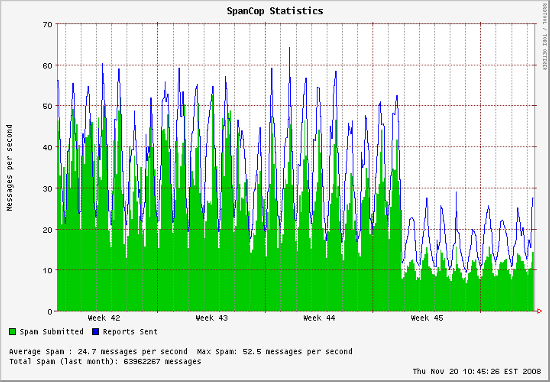Image resolution: width=550 pixels, height=382 pixels.
Task: Click the Thu Nov 20 timestamp
Action: [x=477, y=371]
